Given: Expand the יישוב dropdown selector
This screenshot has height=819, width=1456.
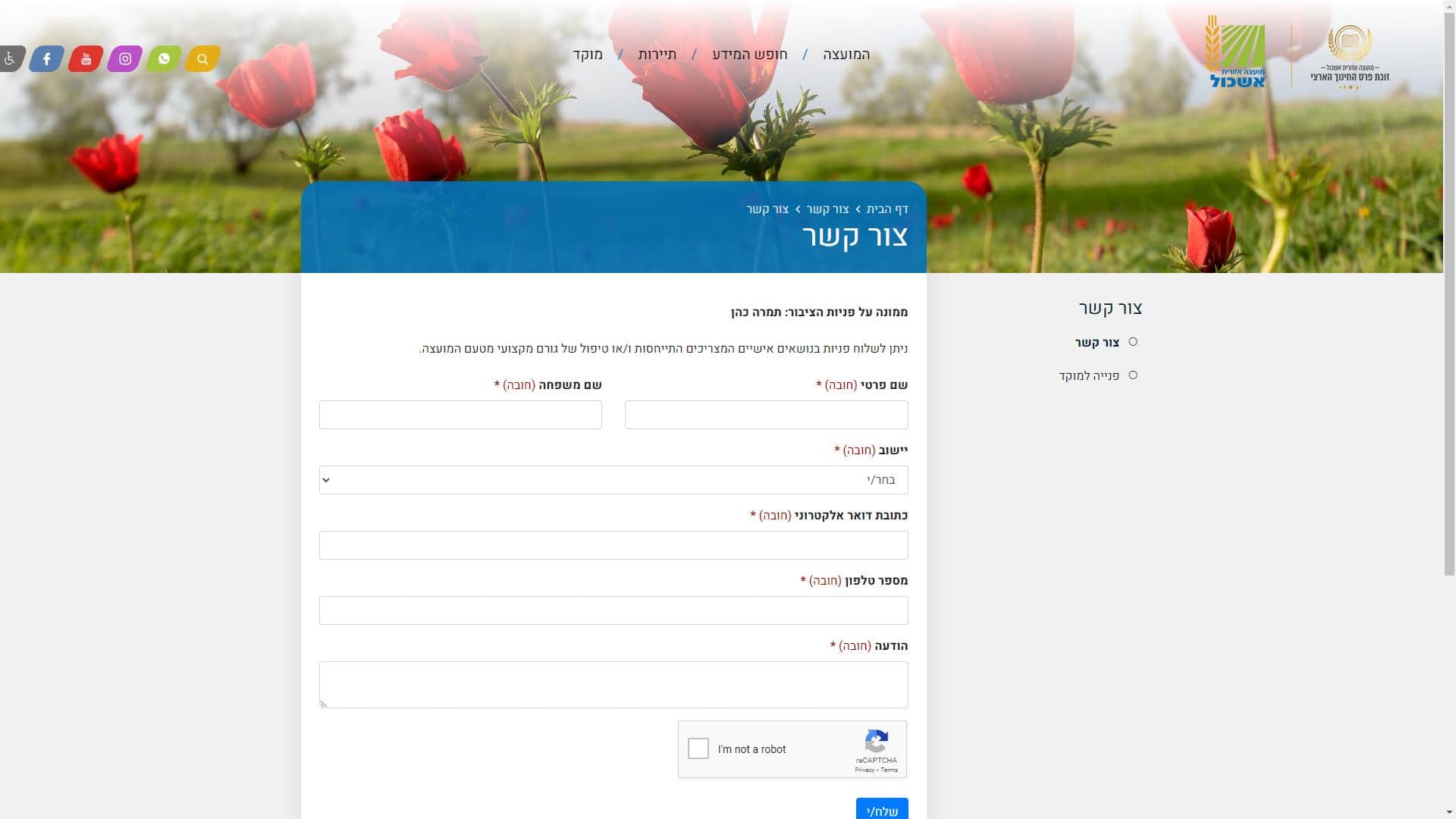Looking at the screenshot, I should click(613, 480).
